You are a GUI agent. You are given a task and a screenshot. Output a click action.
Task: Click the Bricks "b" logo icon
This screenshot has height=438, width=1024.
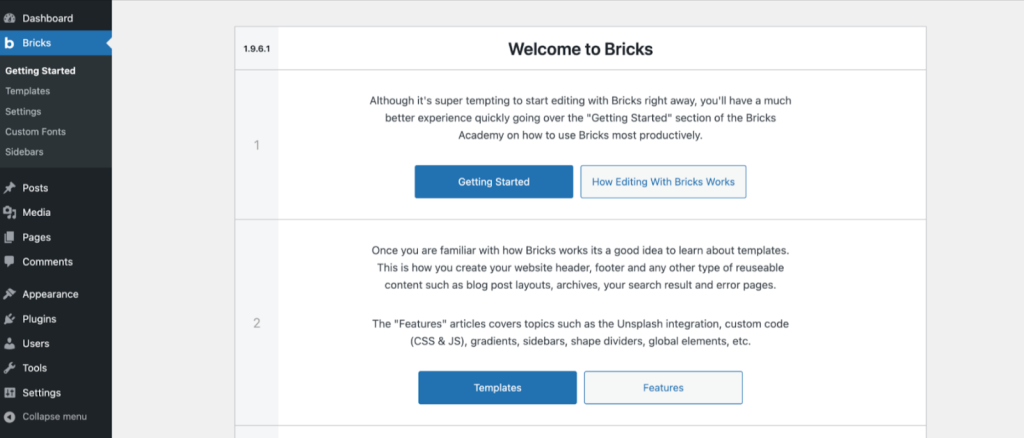coord(9,43)
